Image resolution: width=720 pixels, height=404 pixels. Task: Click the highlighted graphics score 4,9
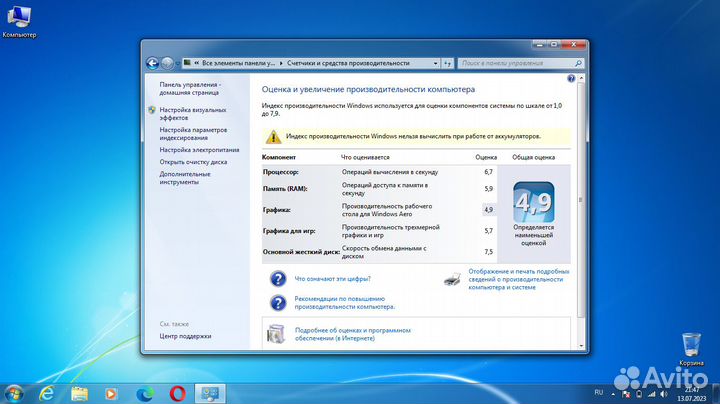pos(488,210)
